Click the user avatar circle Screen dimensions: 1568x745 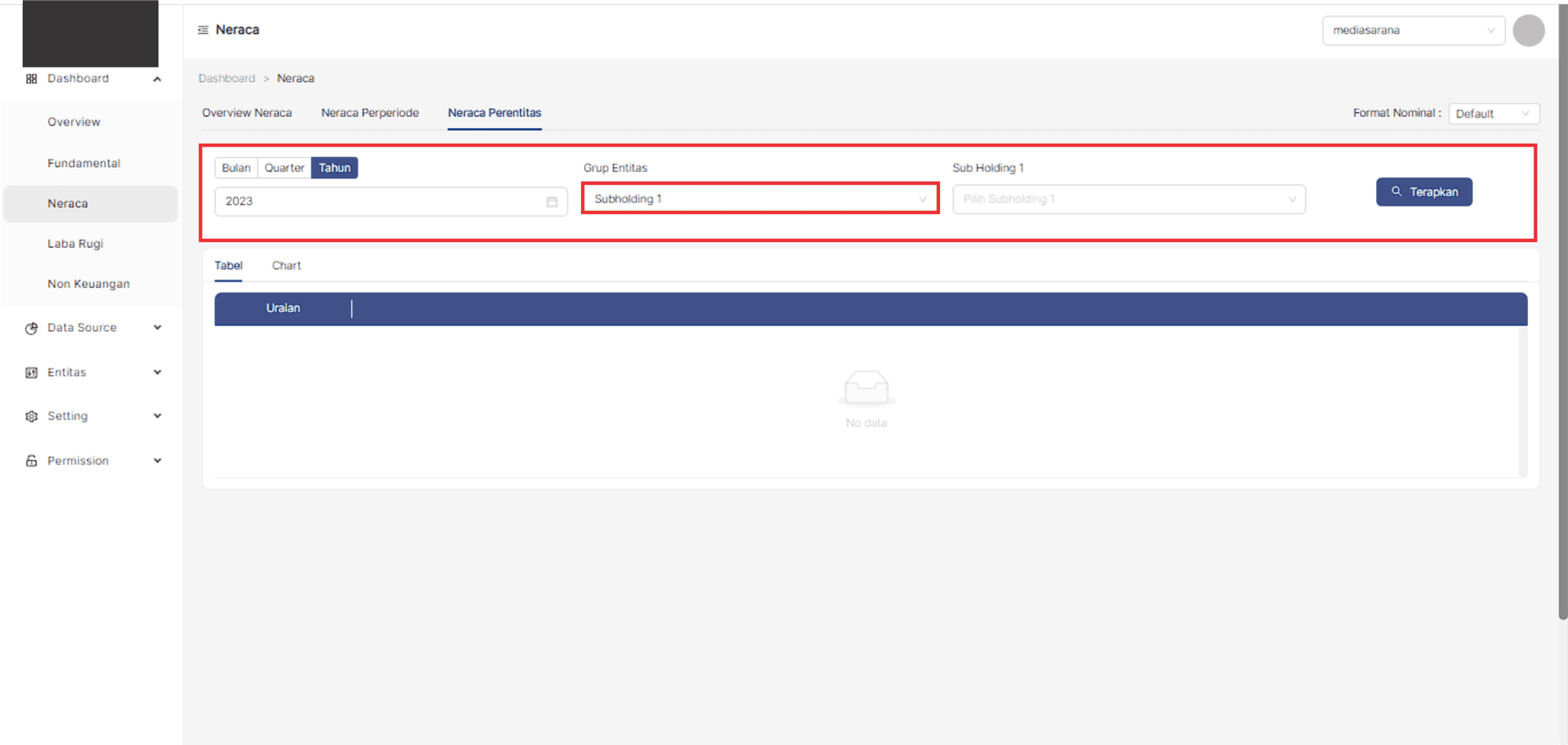(1528, 31)
